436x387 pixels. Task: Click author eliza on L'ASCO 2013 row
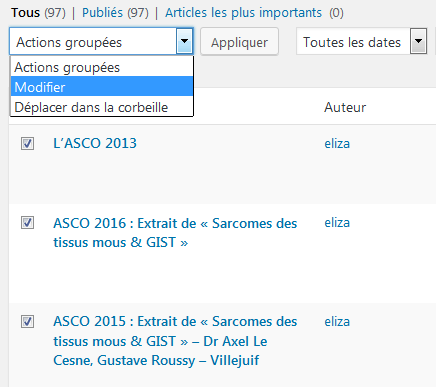(337, 144)
